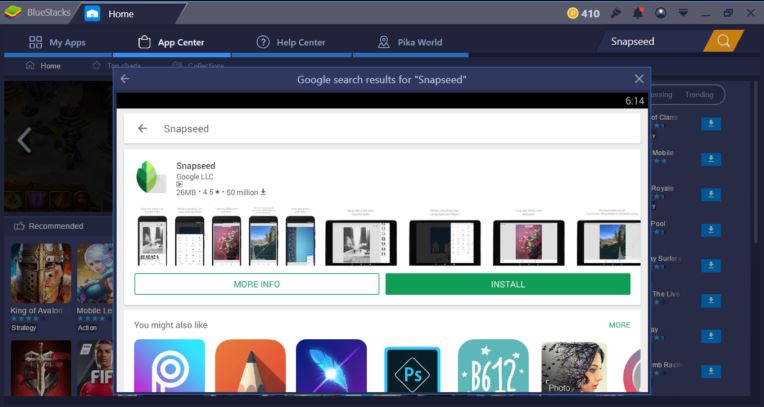Expand the title bar dropdown menu arrow

[x=683, y=13]
